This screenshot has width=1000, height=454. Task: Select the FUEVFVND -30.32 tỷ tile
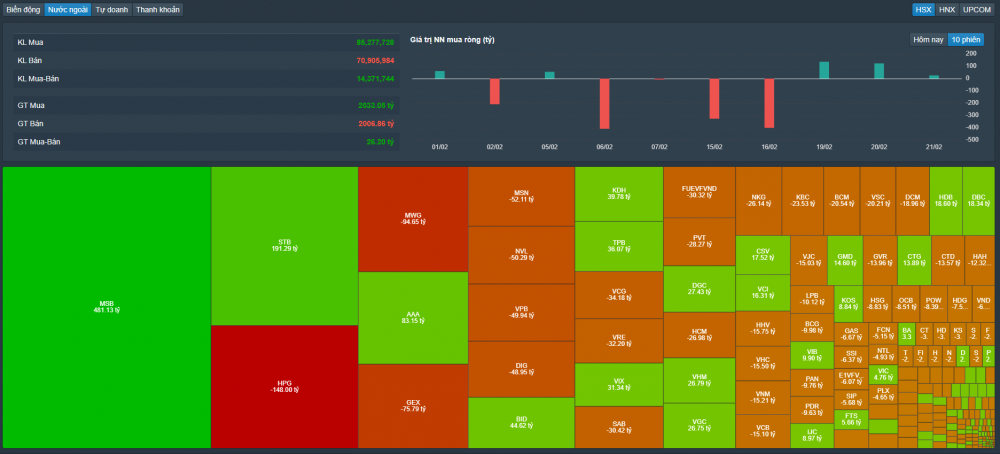(699, 192)
